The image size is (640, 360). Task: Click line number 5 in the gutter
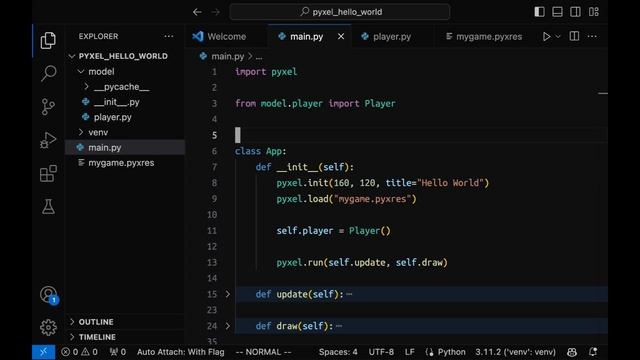[214, 135]
